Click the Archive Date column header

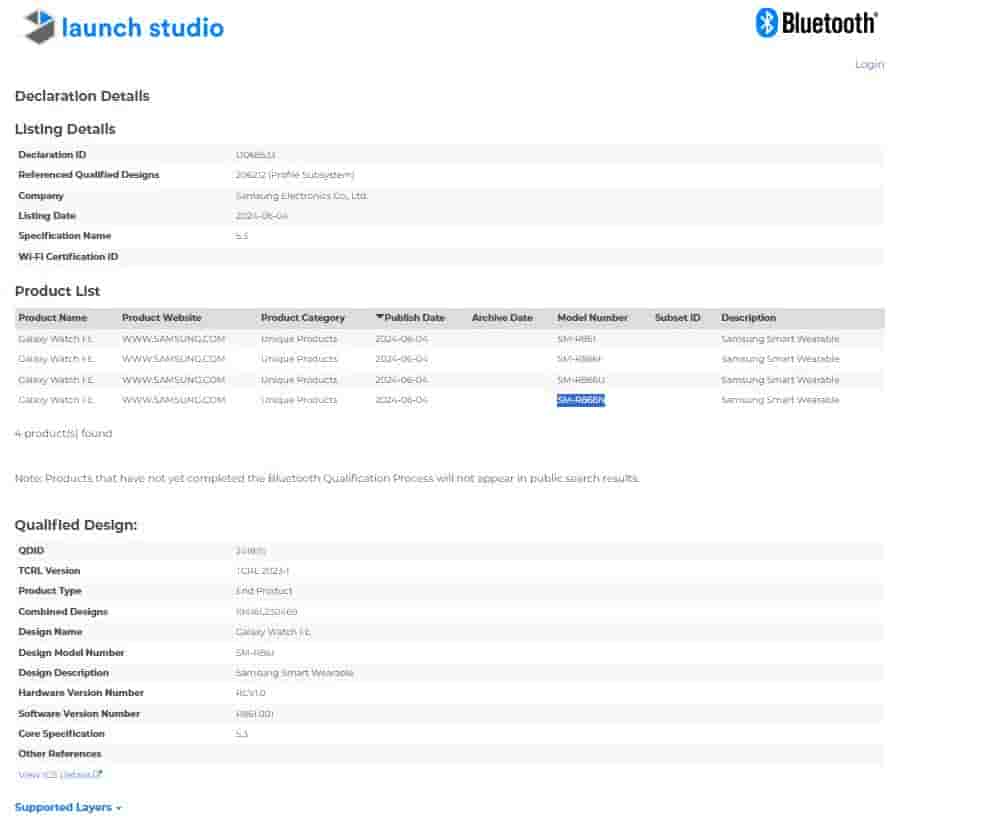pyautogui.click(x=502, y=318)
